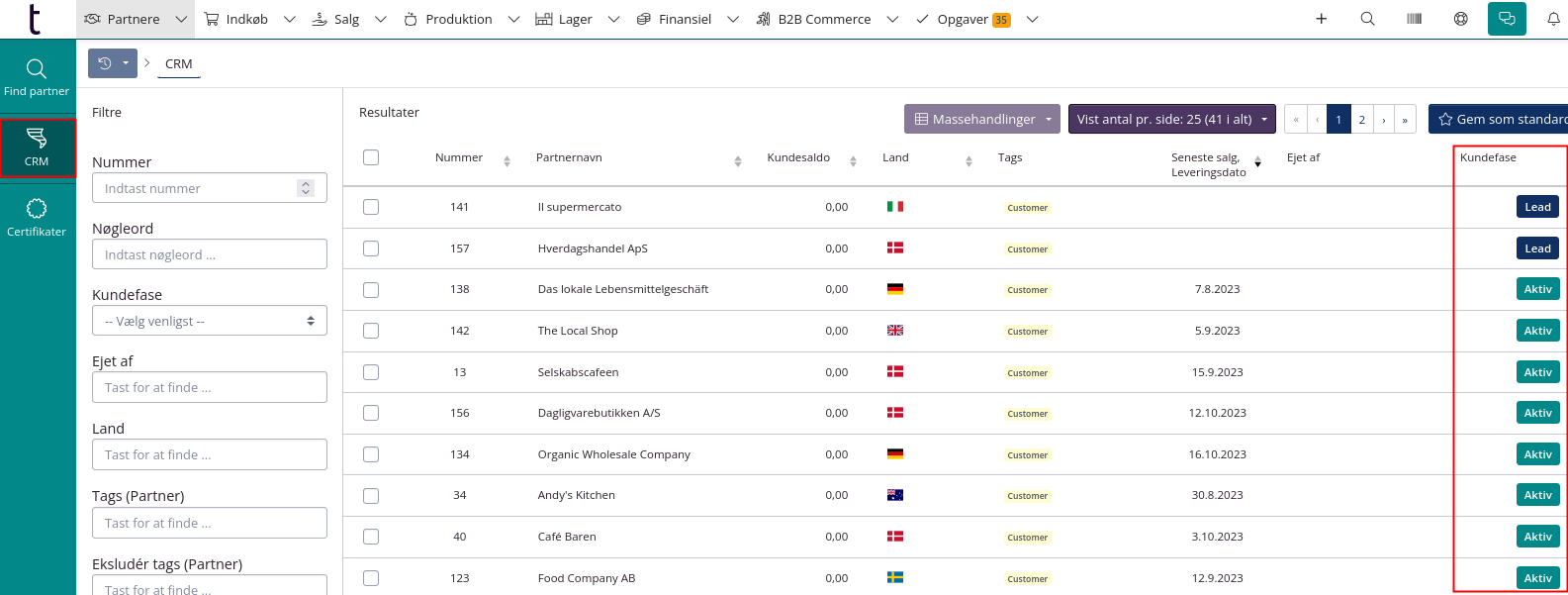Click the globe help icon
Image resolution: width=1568 pixels, height=595 pixels.
click(x=1460, y=19)
